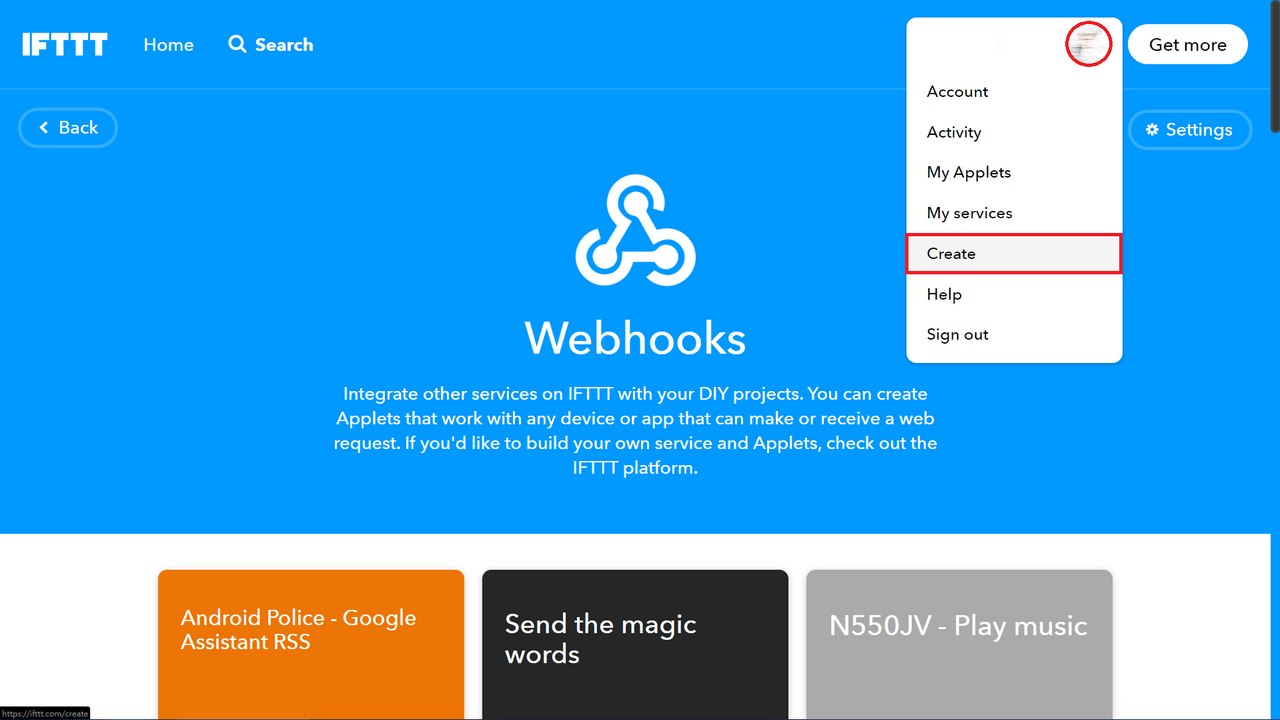Screen dimensions: 1280x720
Task: Open My services from the menu
Action: tap(1014, 213)
